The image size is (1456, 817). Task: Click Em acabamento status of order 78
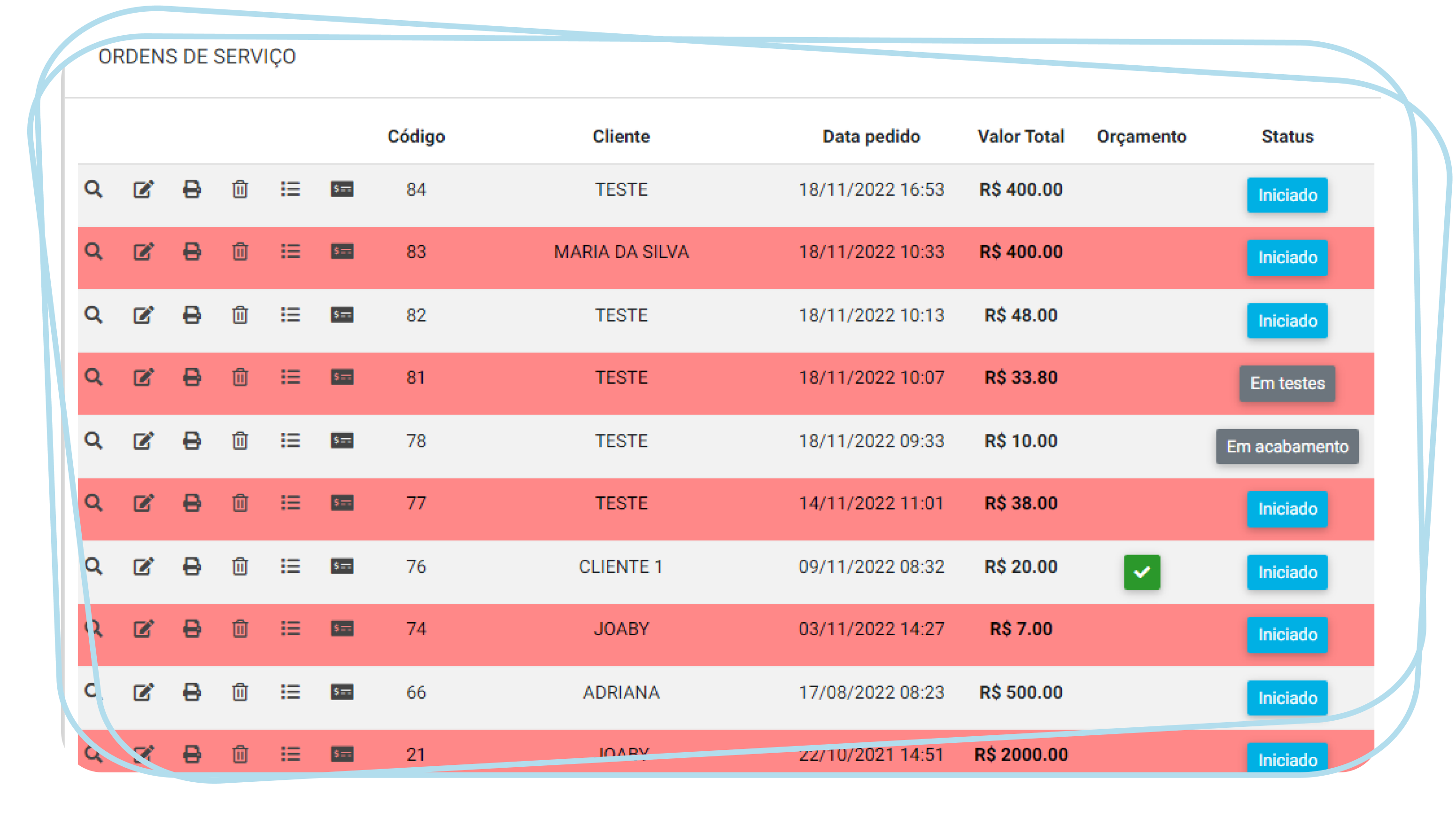point(1287,447)
